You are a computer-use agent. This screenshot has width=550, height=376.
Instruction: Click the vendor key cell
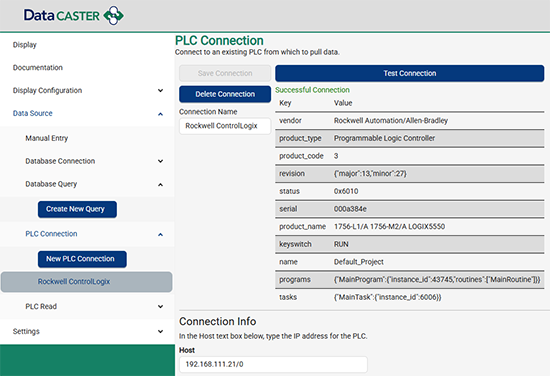coord(290,121)
